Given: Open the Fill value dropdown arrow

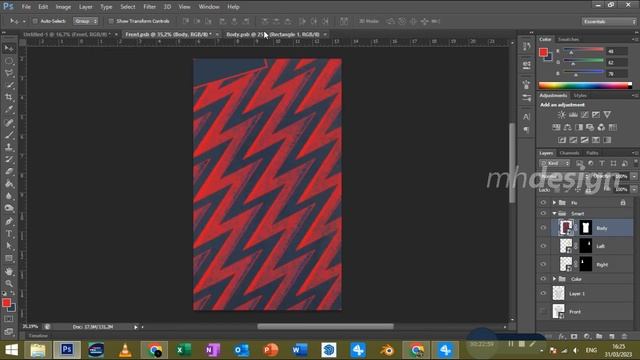Looking at the screenshot, I should click(x=634, y=189).
